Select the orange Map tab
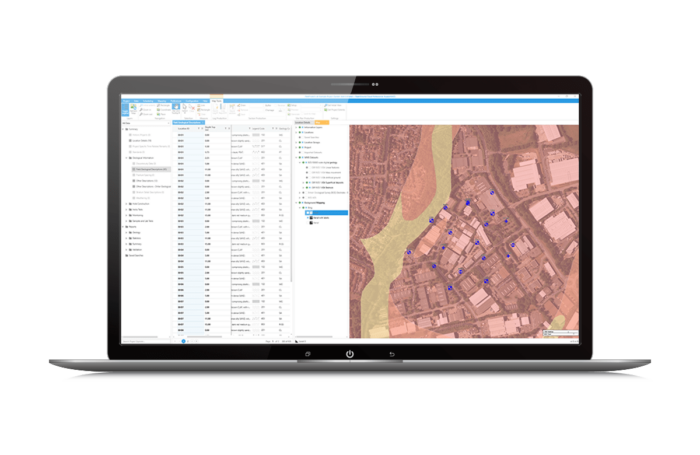The image size is (700, 455). (320, 122)
